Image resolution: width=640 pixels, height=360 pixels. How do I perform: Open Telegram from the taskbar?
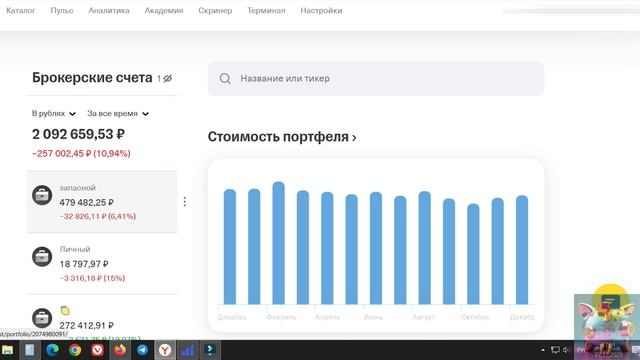click(x=142, y=350)
